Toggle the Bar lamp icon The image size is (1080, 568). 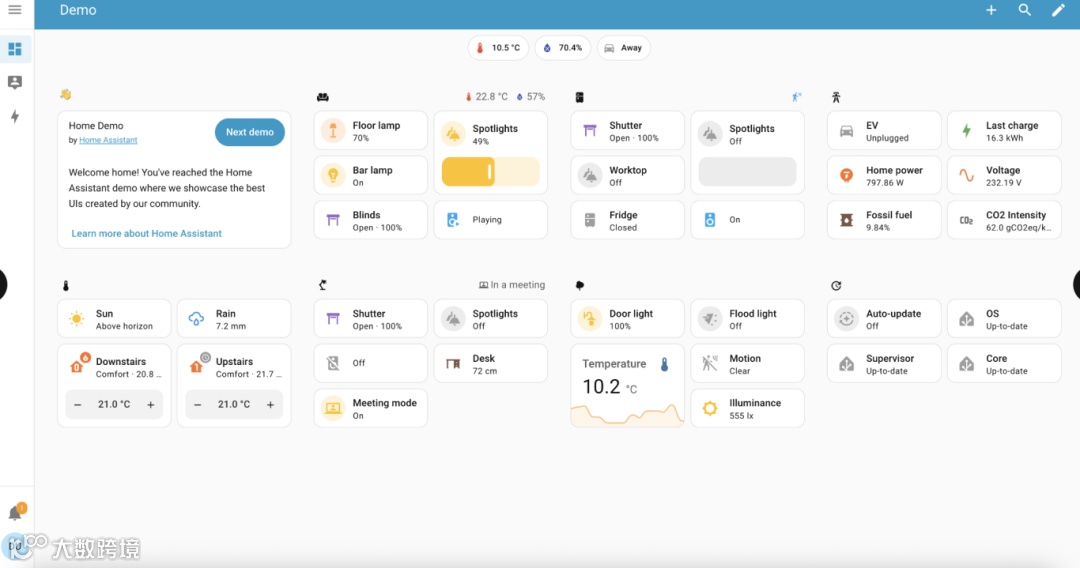pyautogui.click(x=333, y=176)
